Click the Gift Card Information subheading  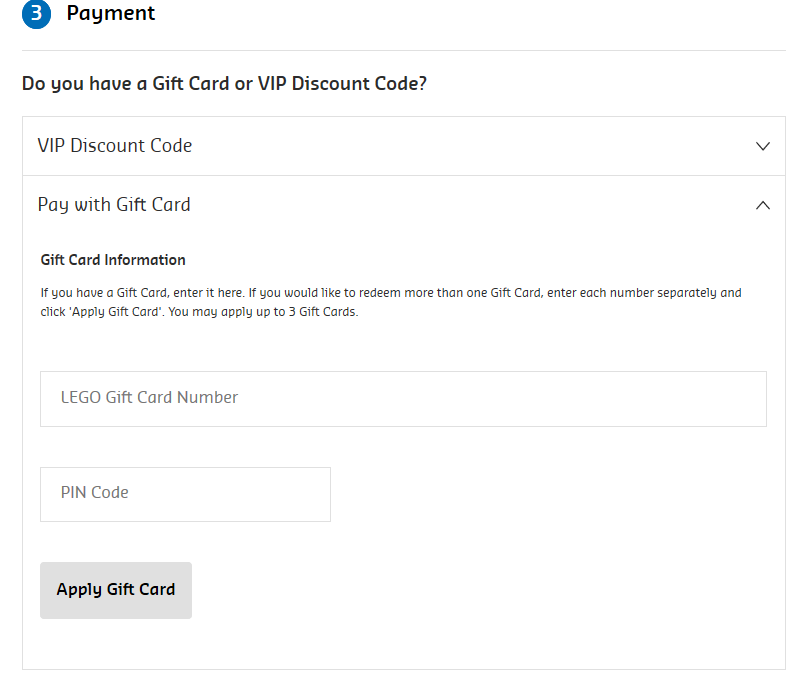[x=113, y=260]
